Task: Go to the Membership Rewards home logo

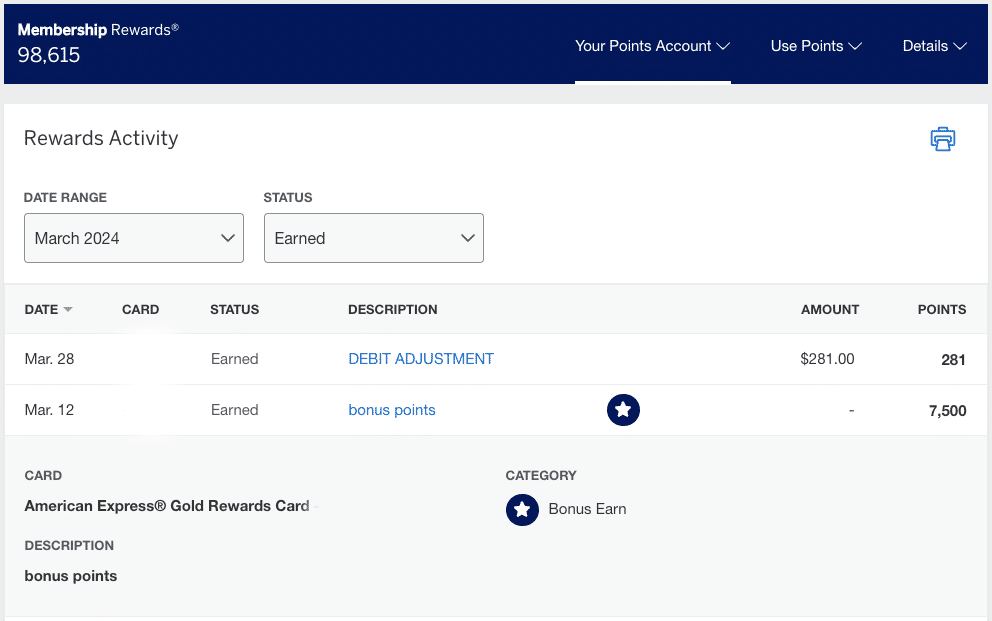Action: [98, 30]
